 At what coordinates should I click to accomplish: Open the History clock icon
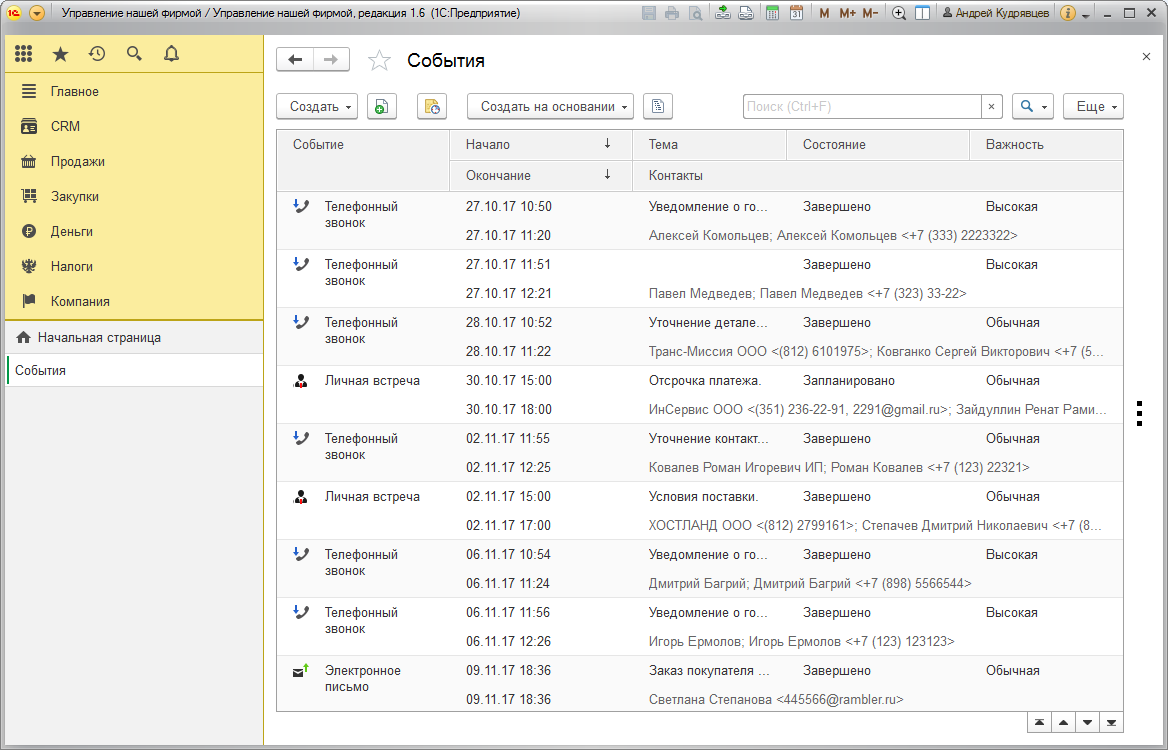point(97,54)
